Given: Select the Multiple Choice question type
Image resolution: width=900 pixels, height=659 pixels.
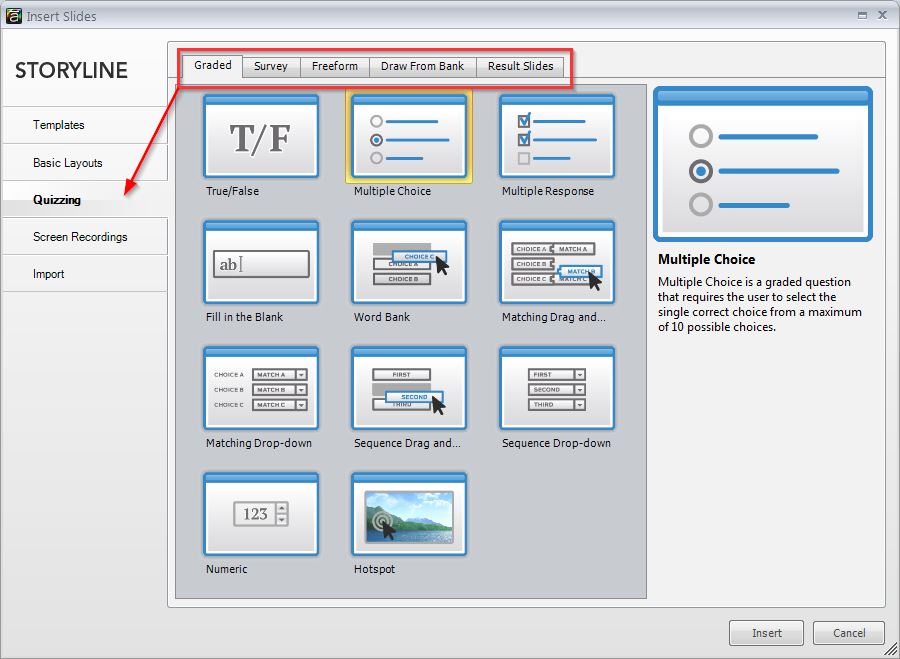Looking at the screenshot, I should 408,137.
